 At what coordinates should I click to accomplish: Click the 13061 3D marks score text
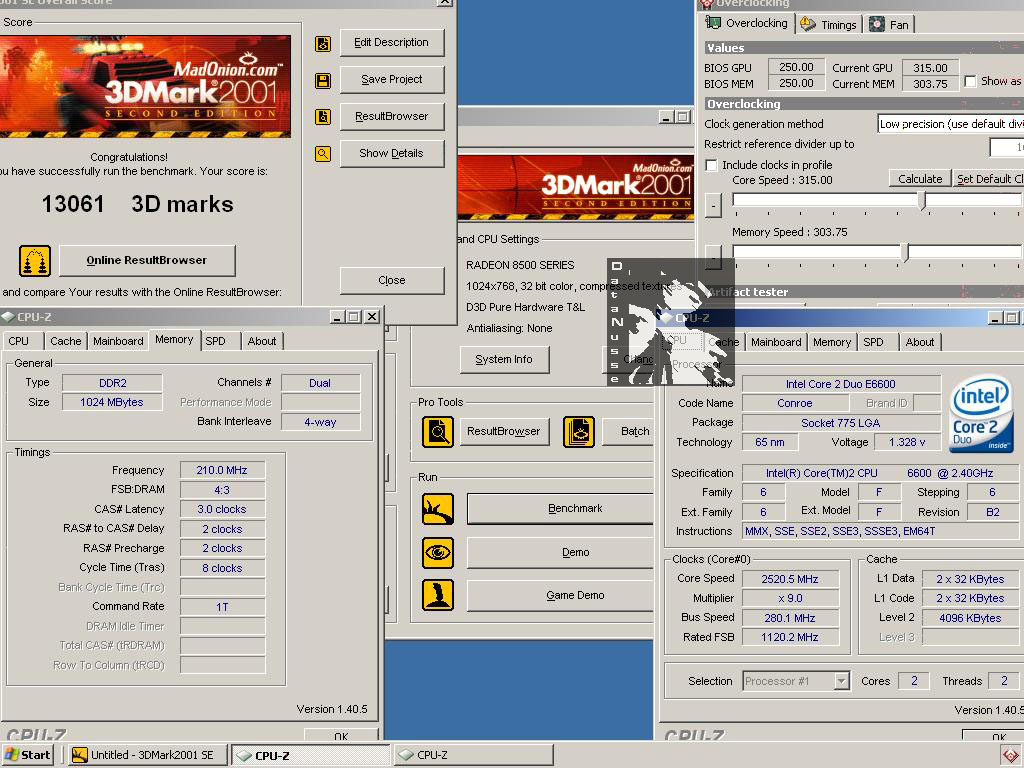pyautogui.click(x=137, y=204)
